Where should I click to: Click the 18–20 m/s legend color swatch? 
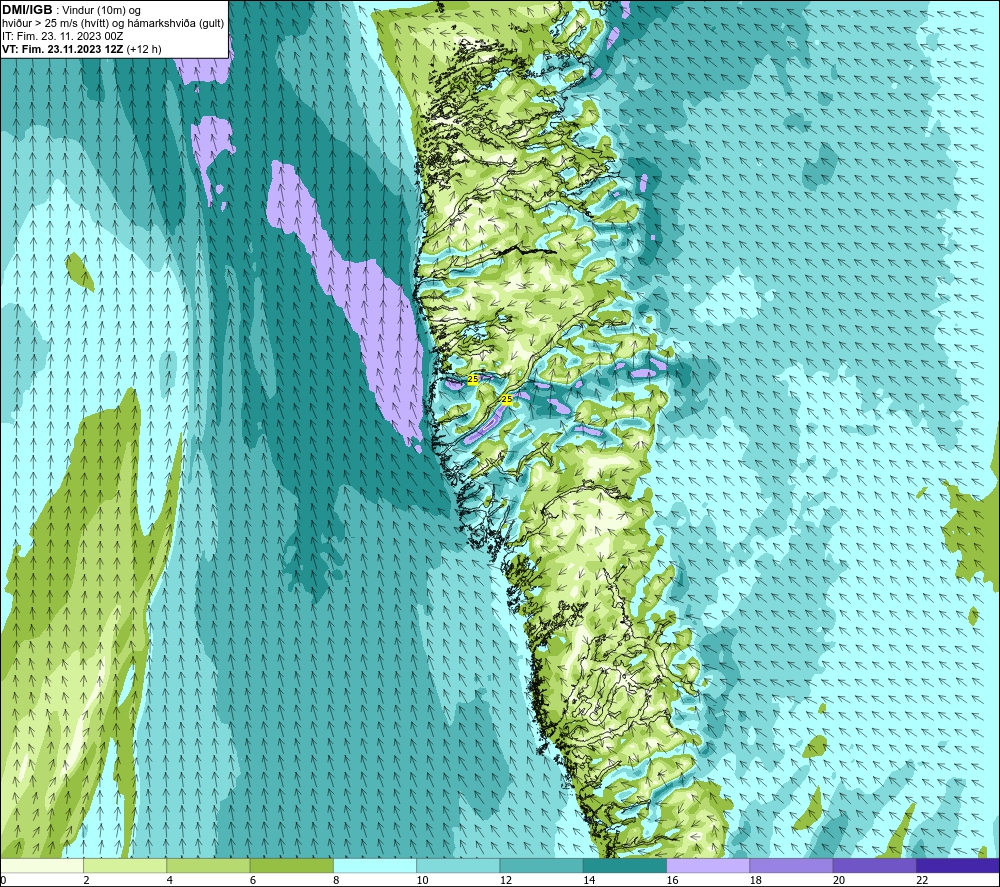(791, 865)
